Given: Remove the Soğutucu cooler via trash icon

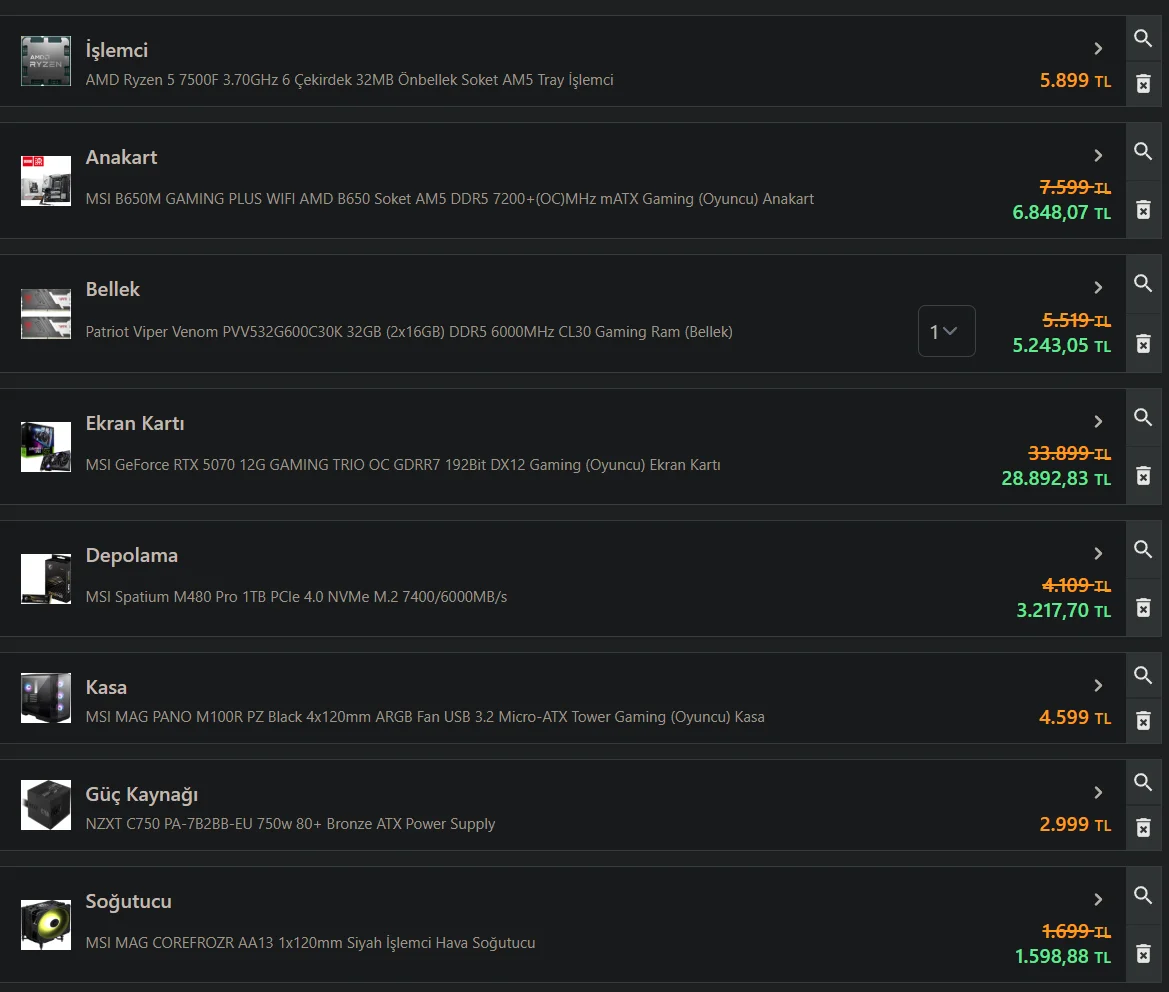Looking at the screenshot, I should tap(1143, 954).
